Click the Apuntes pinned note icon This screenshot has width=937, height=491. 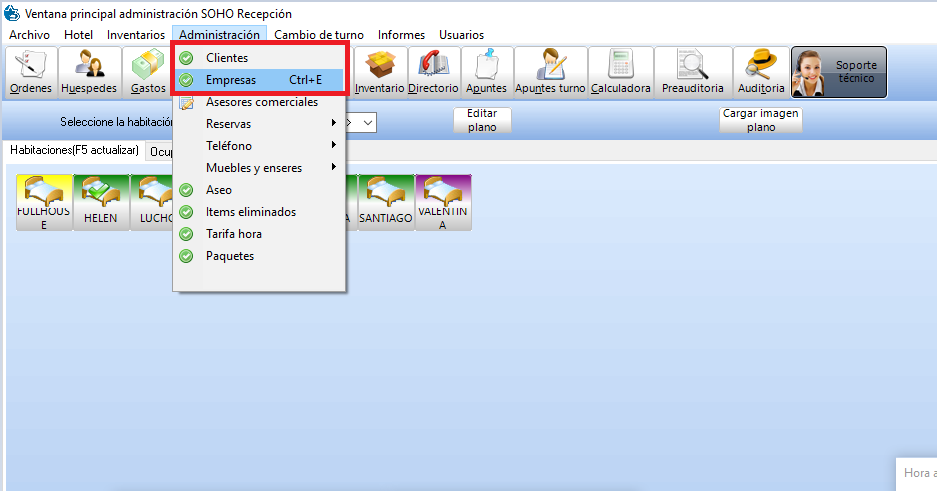point(487,72)
